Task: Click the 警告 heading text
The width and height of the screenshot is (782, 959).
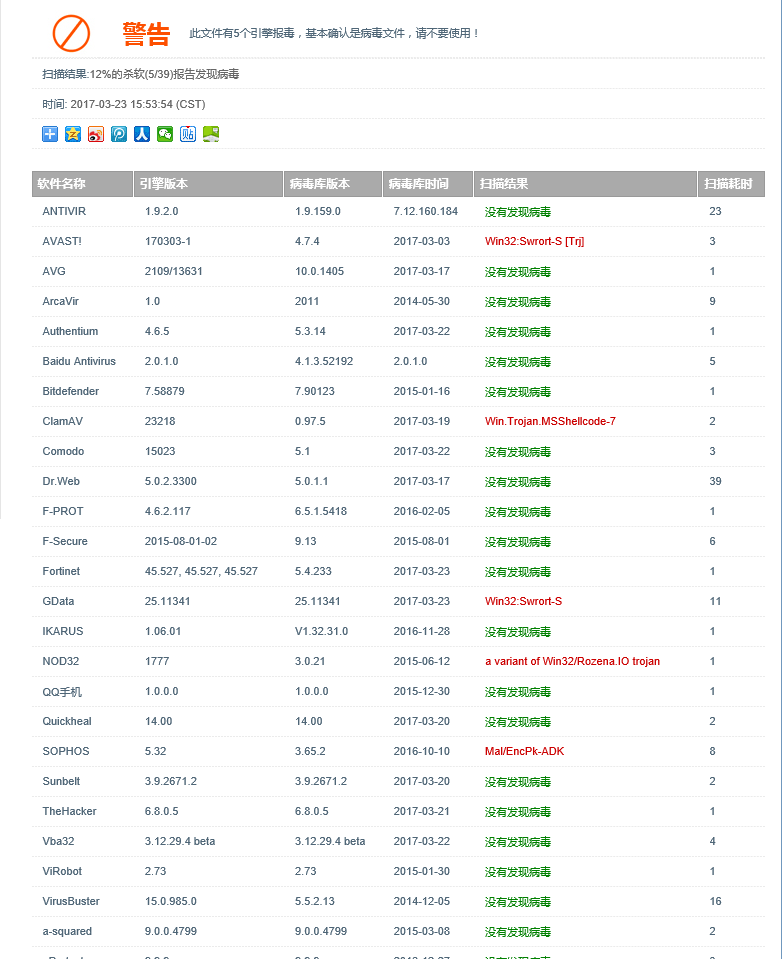Action: coord(146,34)
